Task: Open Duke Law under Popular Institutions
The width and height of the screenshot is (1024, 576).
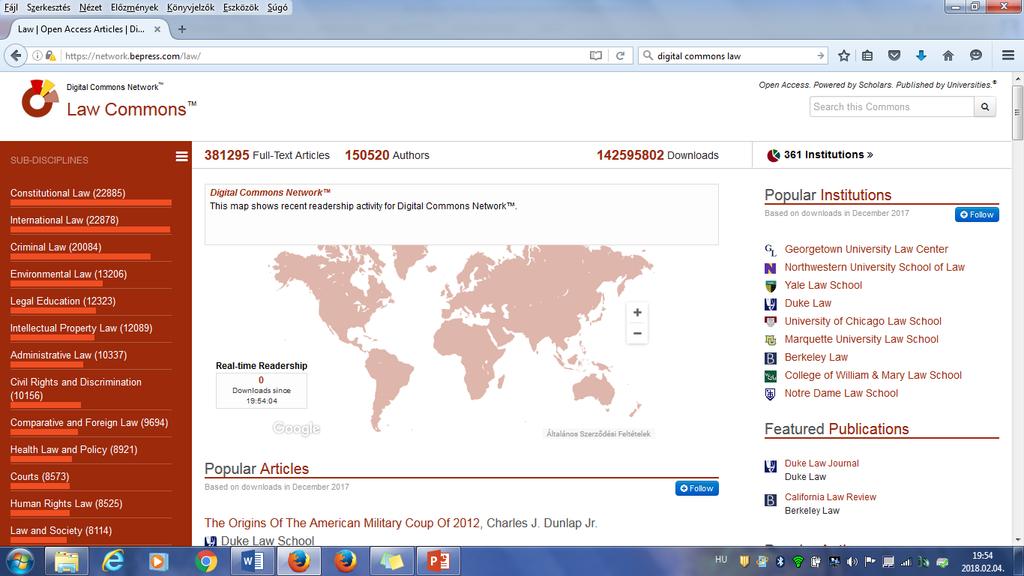Action: (x=808, y=303)
